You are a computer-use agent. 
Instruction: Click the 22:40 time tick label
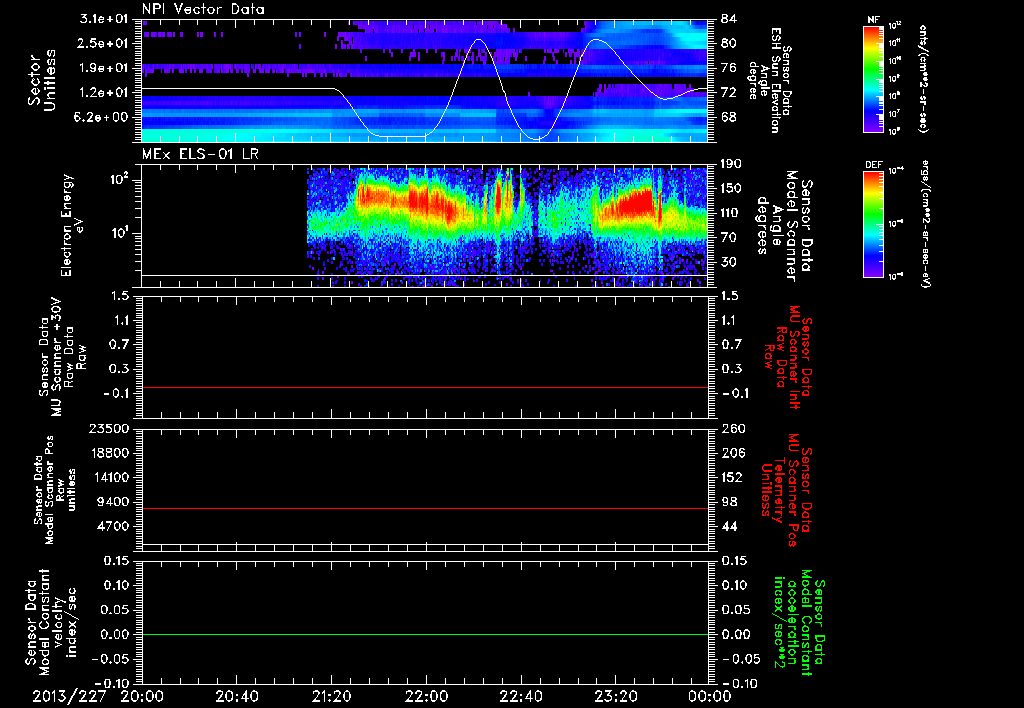(x=520, y=696)
